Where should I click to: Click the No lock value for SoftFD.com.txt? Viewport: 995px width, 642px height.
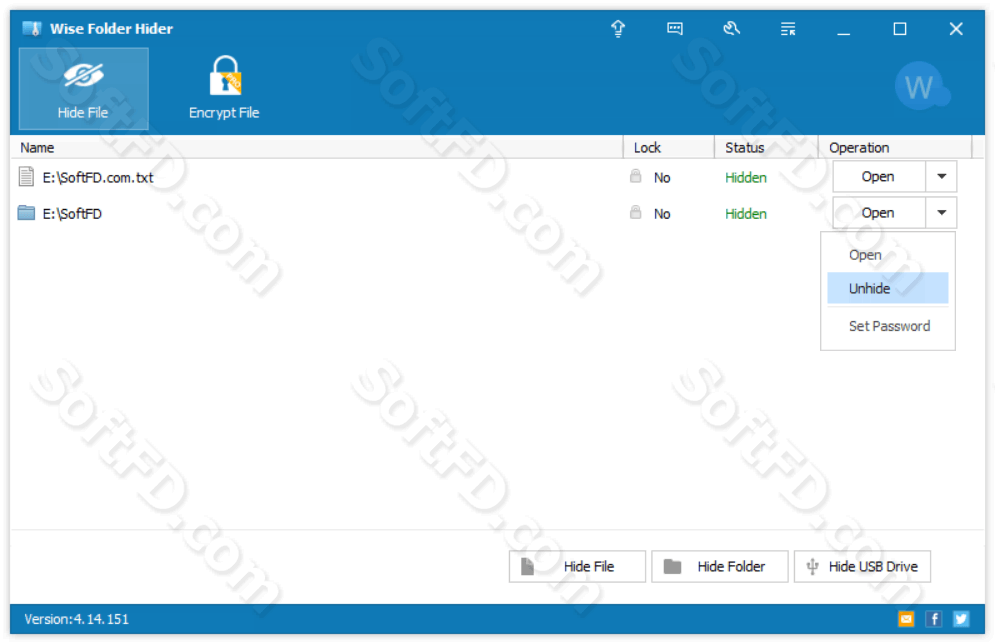pyautogui.click(x=662, y=178)
